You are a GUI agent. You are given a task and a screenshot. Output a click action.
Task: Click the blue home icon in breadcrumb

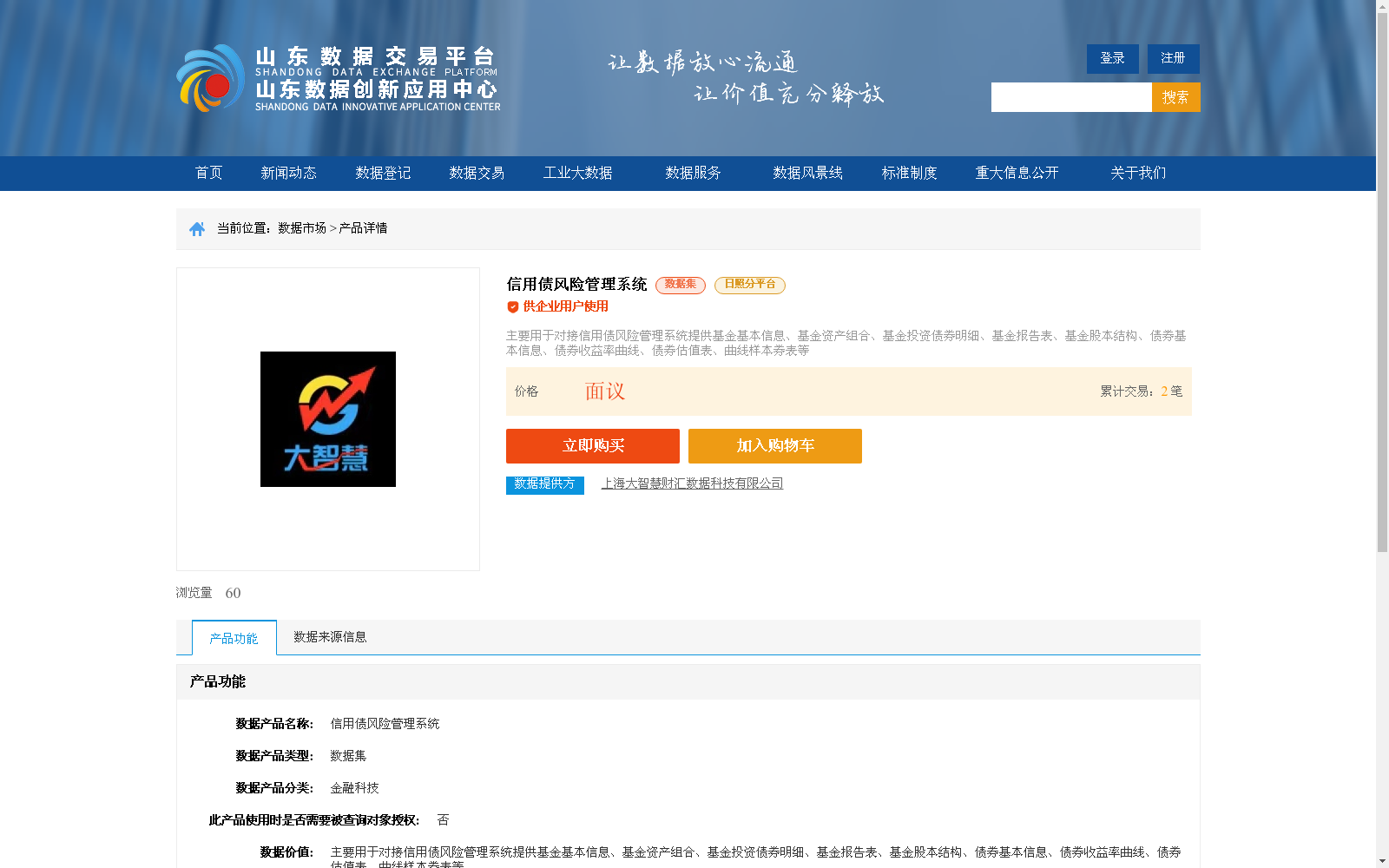(x=197, y=229)
